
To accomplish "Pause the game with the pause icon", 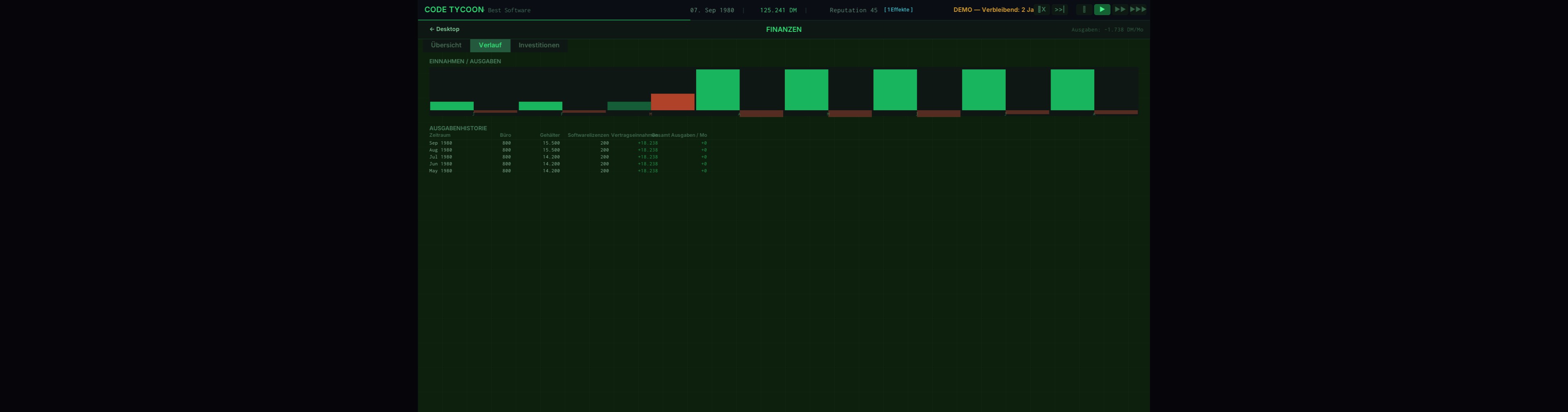I will click(x=1083, y=10).
